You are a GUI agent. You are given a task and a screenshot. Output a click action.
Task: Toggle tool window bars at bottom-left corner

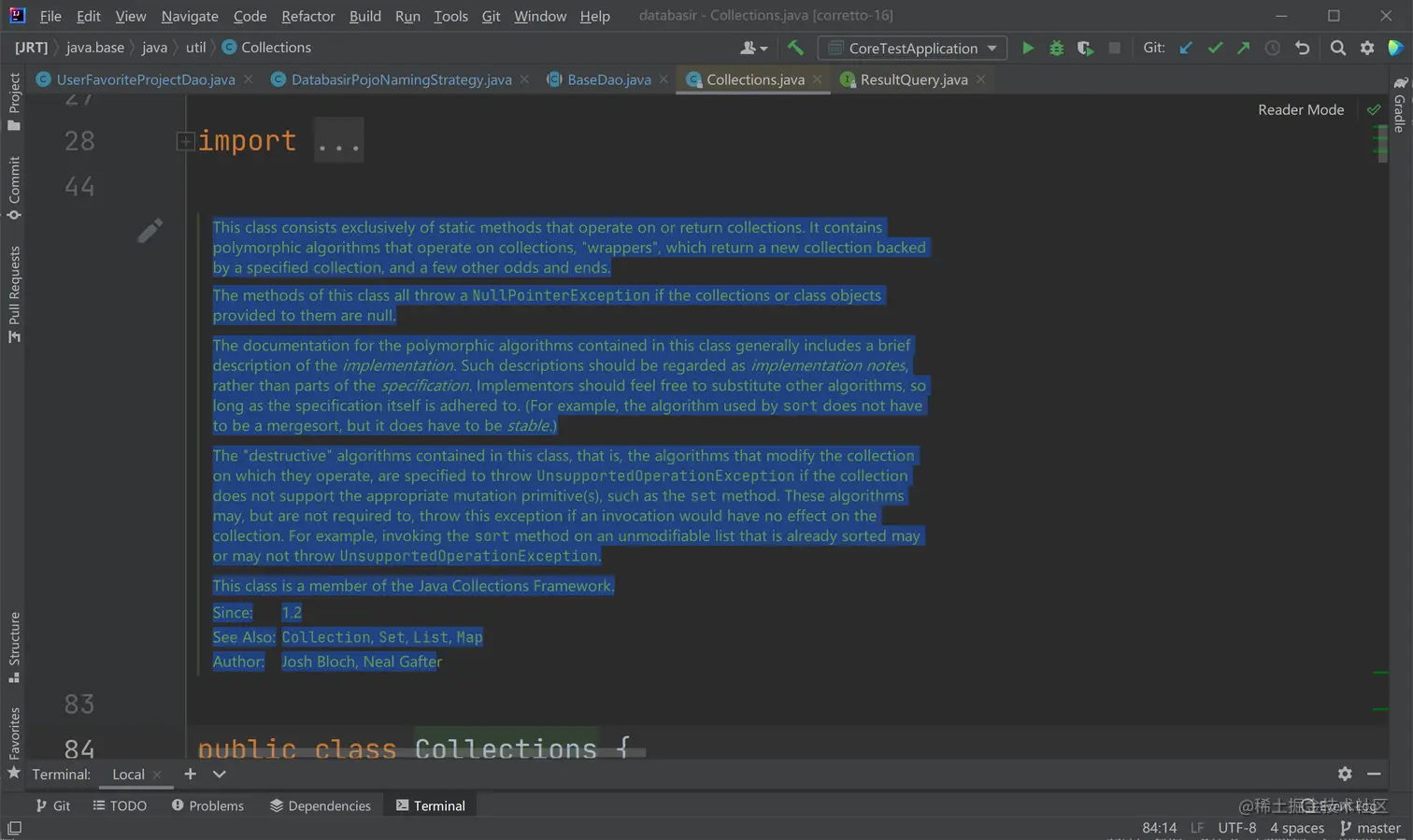tap(14, 828)
